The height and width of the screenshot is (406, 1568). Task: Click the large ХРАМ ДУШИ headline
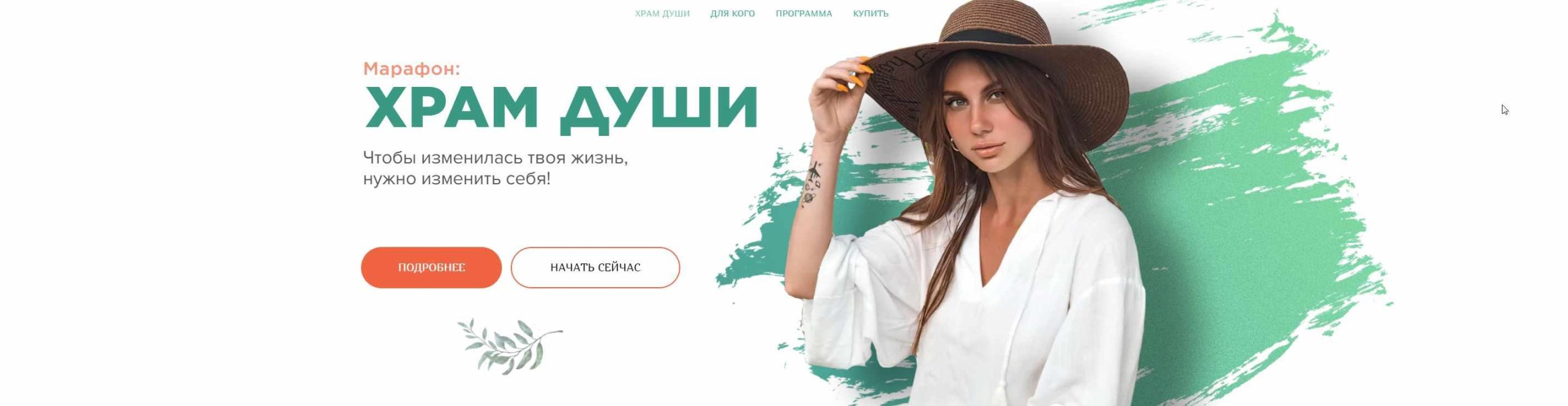click(x=561, y=109)
